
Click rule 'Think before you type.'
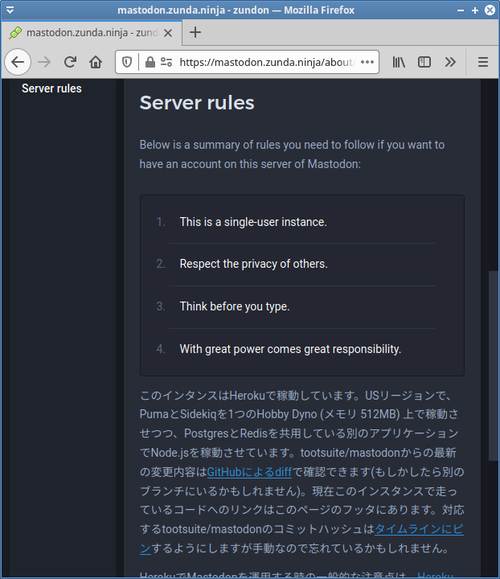click(x=234, y=306)
